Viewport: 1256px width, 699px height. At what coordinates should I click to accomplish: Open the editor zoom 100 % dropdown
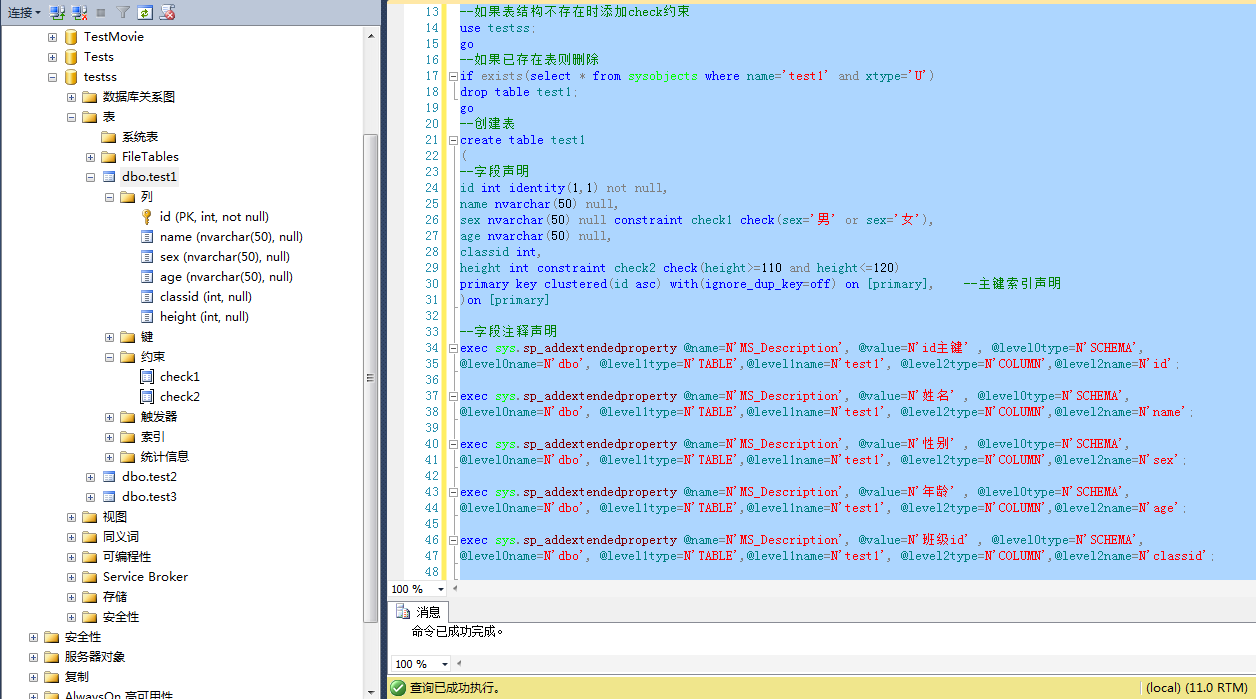tap(441, 590)
